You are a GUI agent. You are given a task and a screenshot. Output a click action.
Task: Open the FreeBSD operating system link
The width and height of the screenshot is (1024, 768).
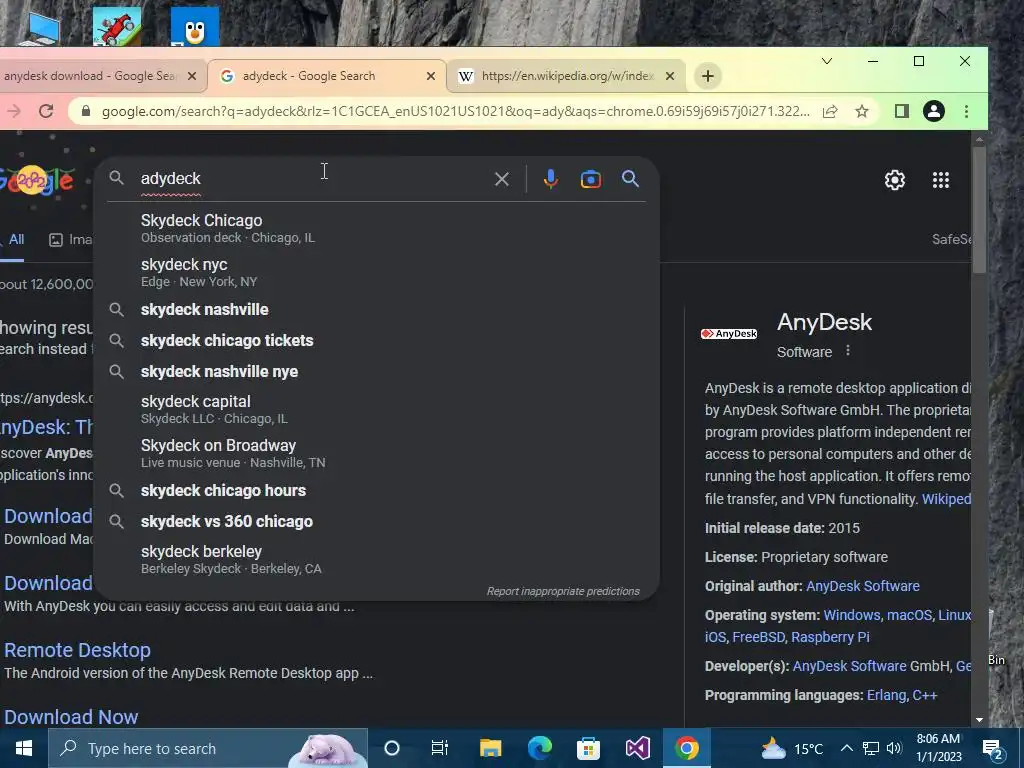point(758,637)
